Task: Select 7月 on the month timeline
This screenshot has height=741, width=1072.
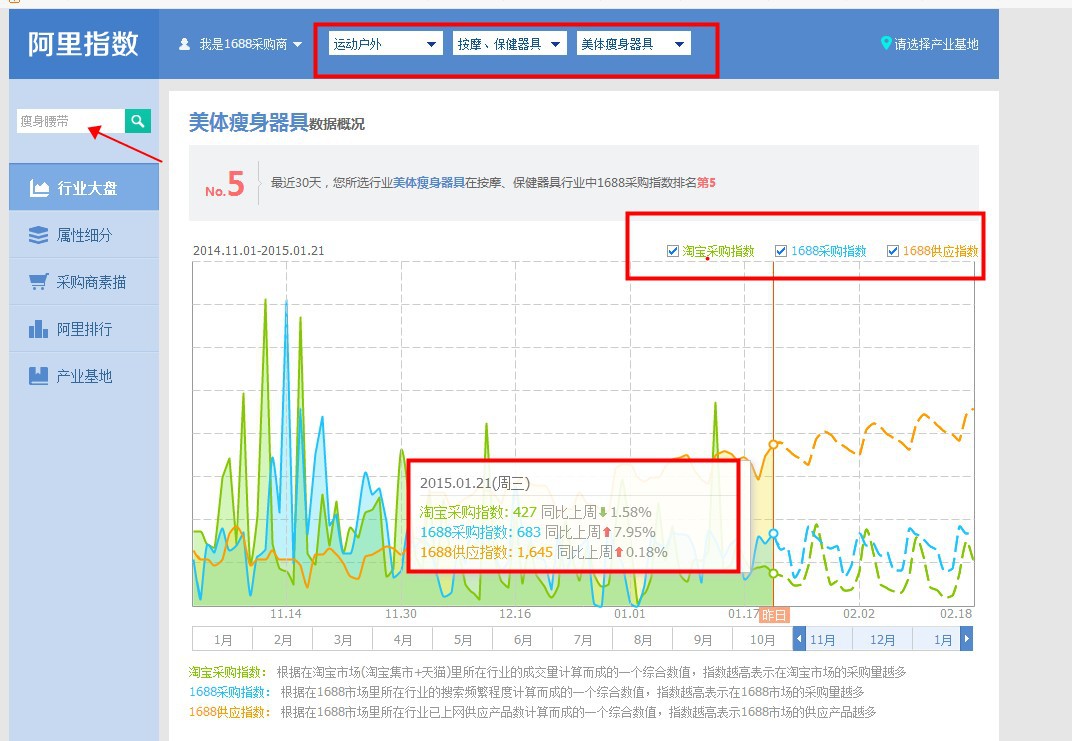Action: pyautogui.click(x=582, y=639)
